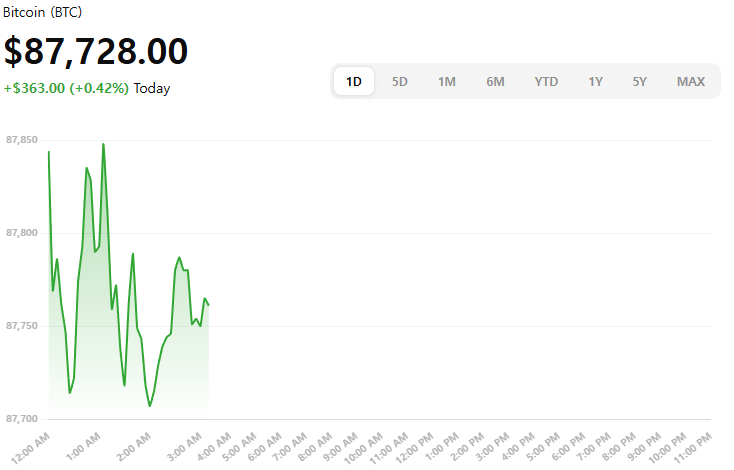Image resolution: width=734 pixels, height=470 pixels.
Task: Click the $87,728.00 price heading
Action: [96, 51]
